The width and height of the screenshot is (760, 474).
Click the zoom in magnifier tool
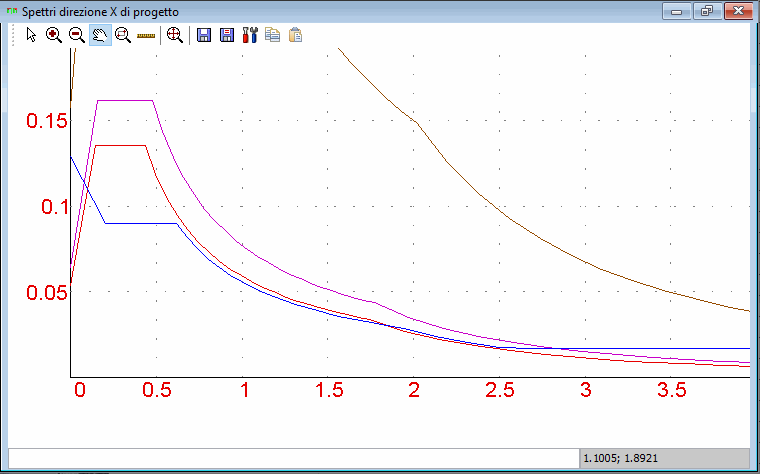click(x=54, y=35)
